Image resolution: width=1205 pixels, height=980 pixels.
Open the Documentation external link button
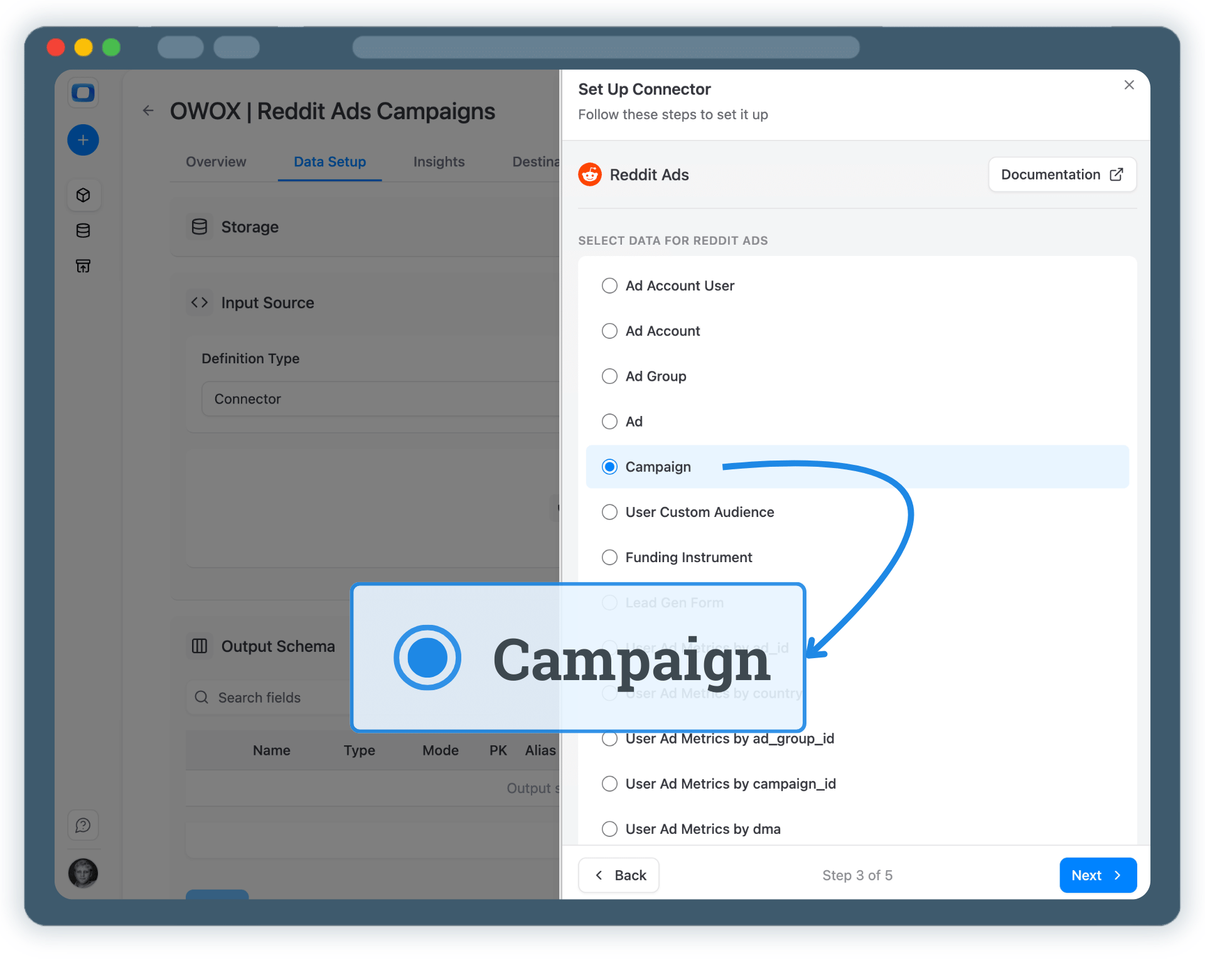1062,174
